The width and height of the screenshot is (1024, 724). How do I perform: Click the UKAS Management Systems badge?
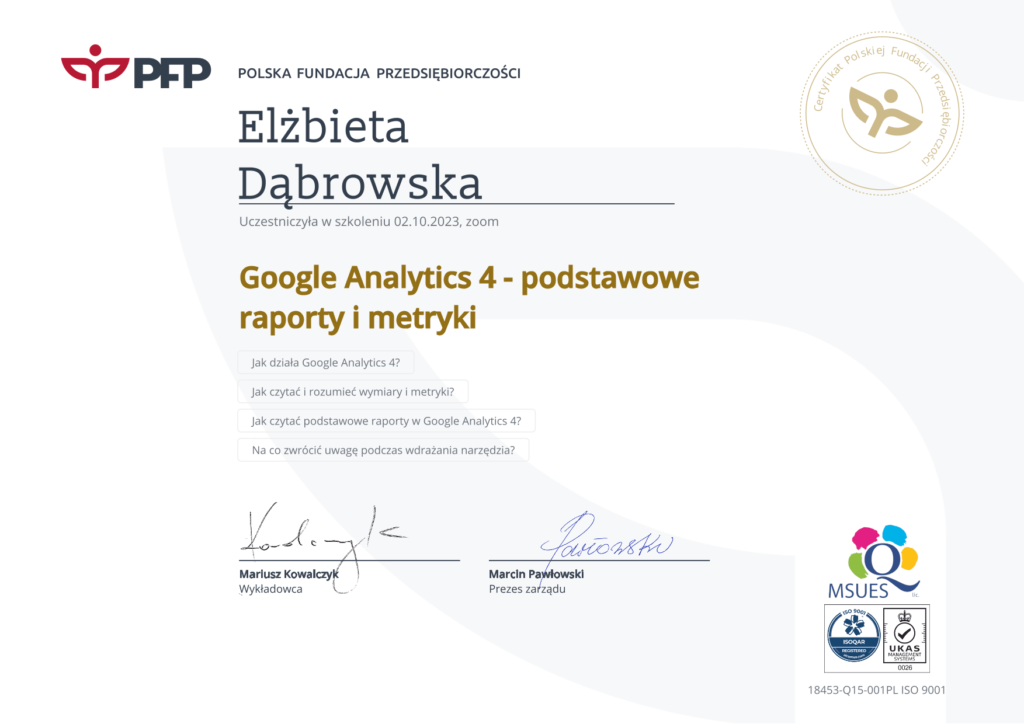904,639
